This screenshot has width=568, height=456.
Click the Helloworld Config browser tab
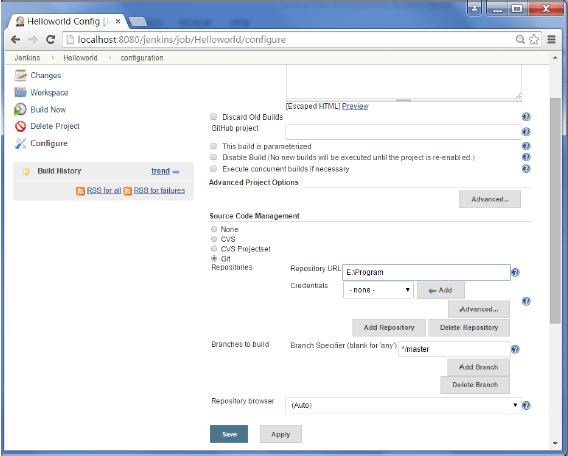(x=67, y=21)
